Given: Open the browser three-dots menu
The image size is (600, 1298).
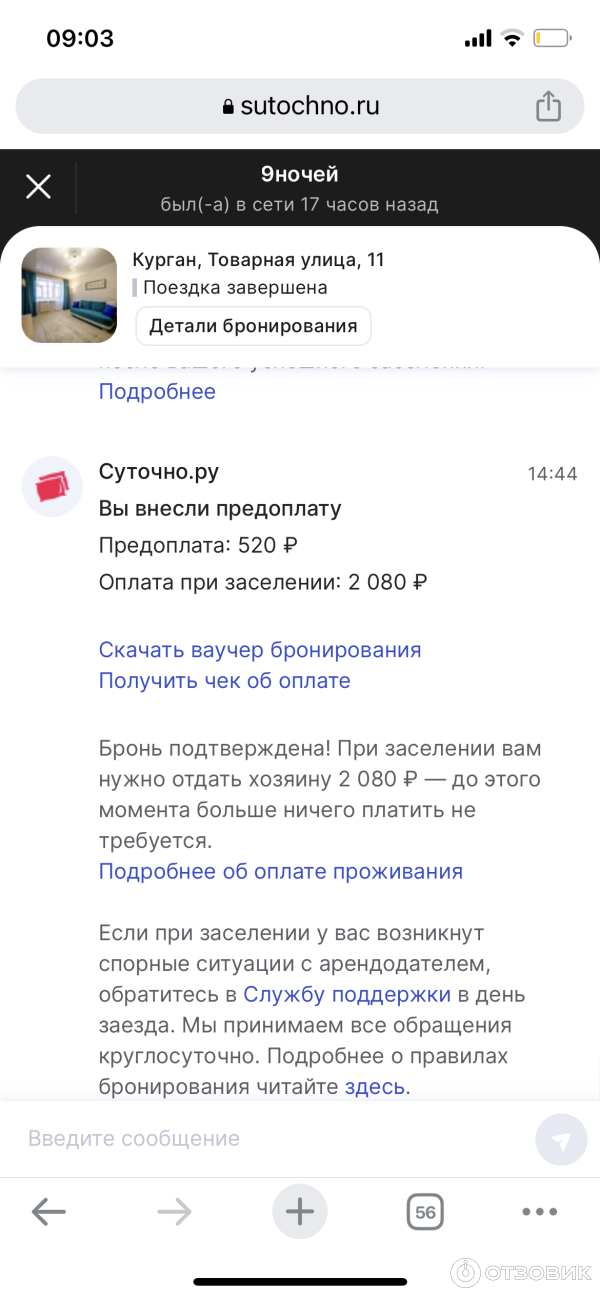Looking at the screenshot, I should (540, 1213).
